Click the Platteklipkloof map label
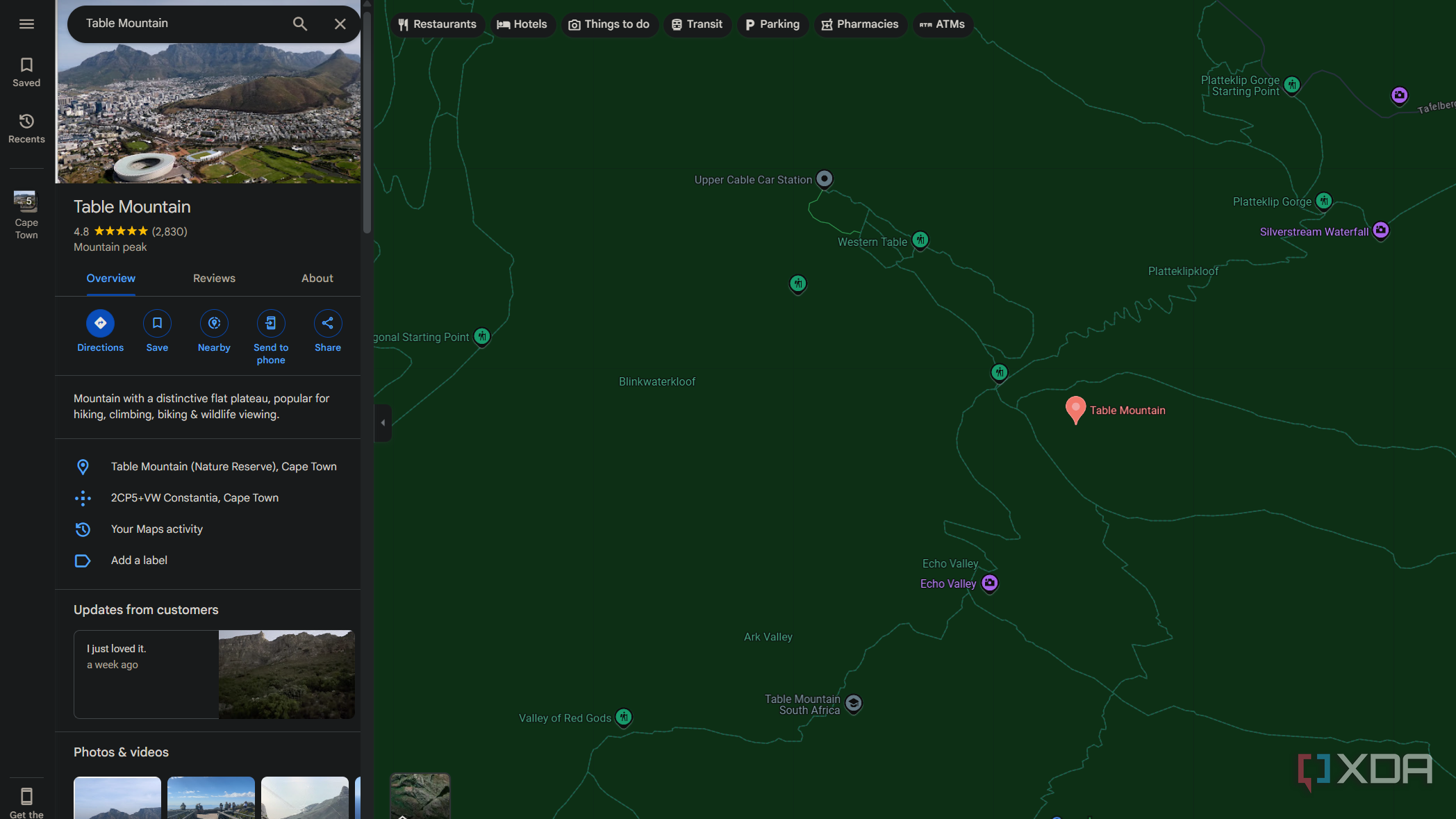Screen dimensions: 1456x819 click(x=1183, y=272)
